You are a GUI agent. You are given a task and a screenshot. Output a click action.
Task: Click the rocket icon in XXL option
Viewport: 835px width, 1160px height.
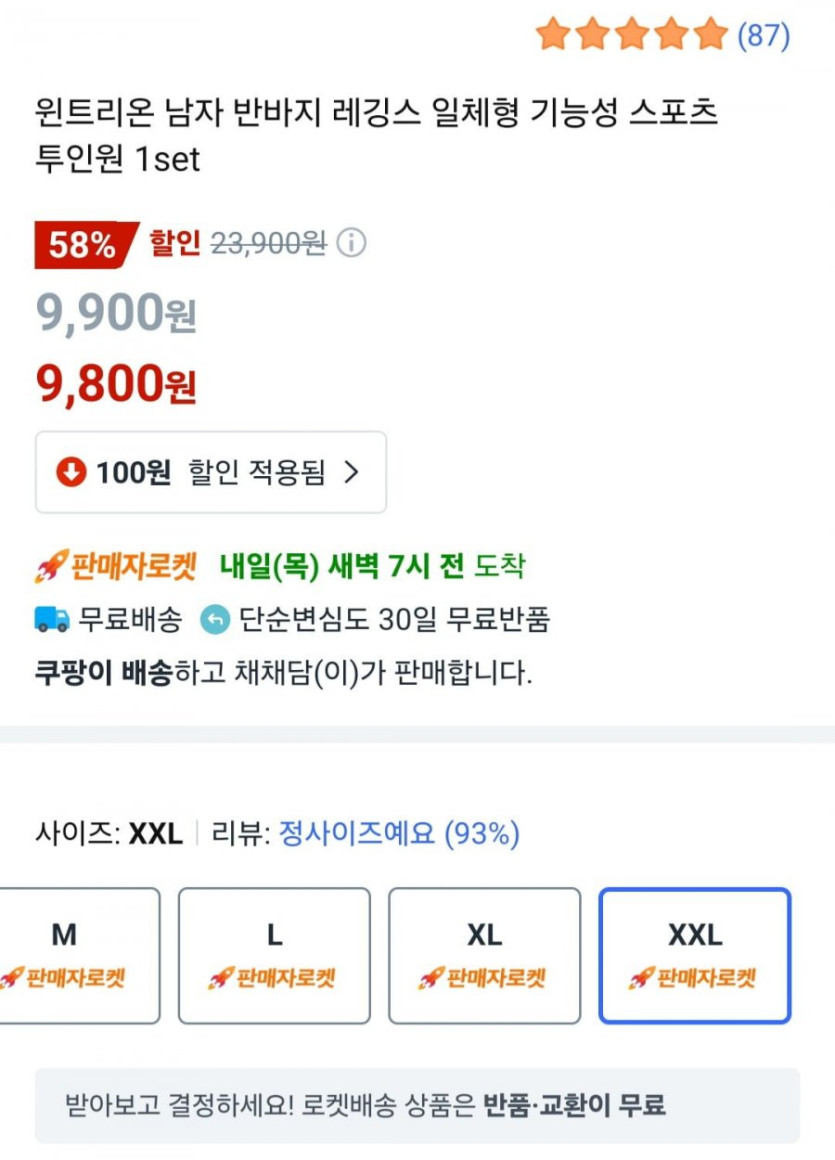click(640, 978)
